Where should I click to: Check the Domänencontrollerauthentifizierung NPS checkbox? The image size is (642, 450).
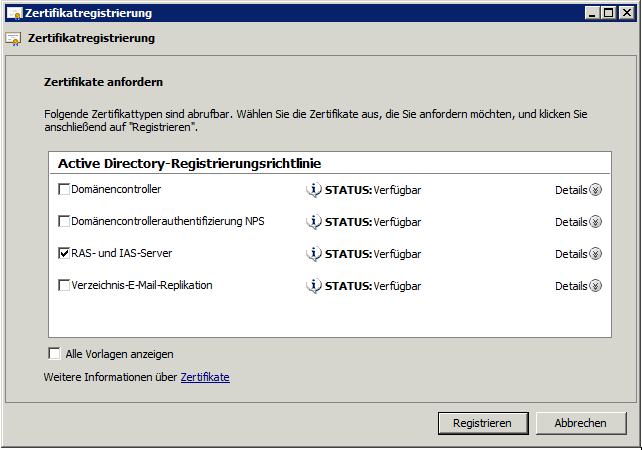(x=64, y=221)
